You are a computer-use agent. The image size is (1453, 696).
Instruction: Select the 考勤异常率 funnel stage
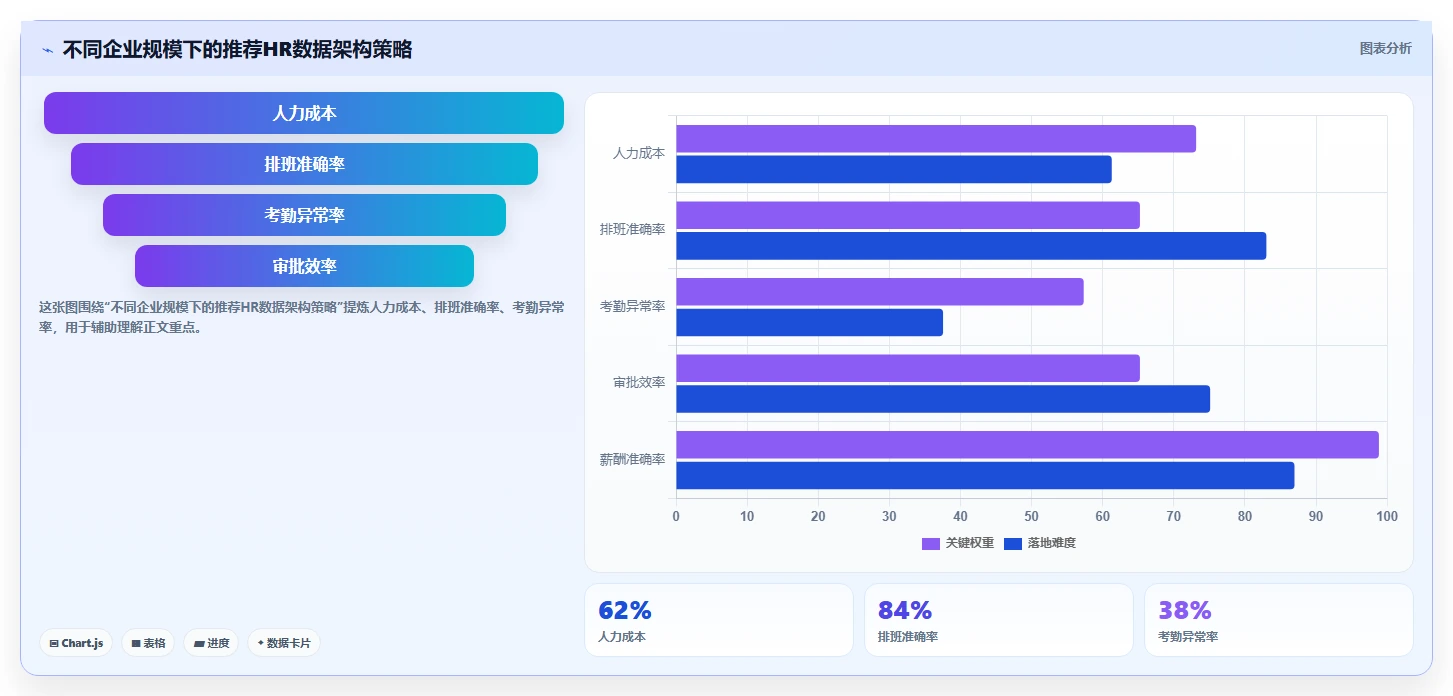[x=304, y=215]
